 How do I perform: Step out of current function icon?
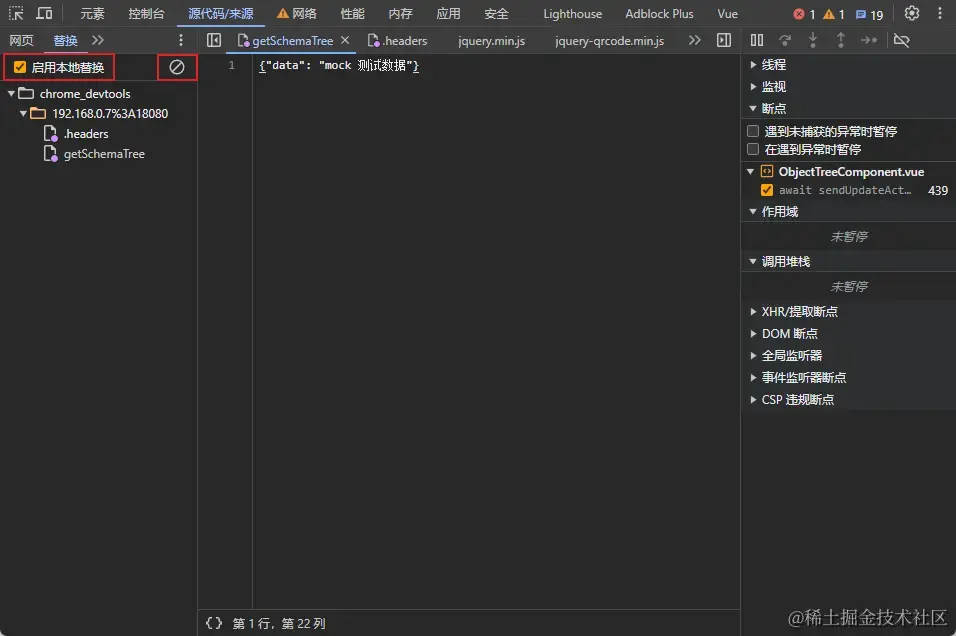tap(841, 40)
